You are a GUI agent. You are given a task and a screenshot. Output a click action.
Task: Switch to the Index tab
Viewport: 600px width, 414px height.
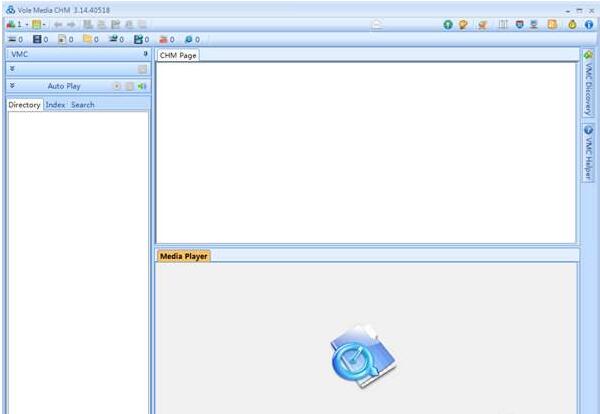[55, 104]
